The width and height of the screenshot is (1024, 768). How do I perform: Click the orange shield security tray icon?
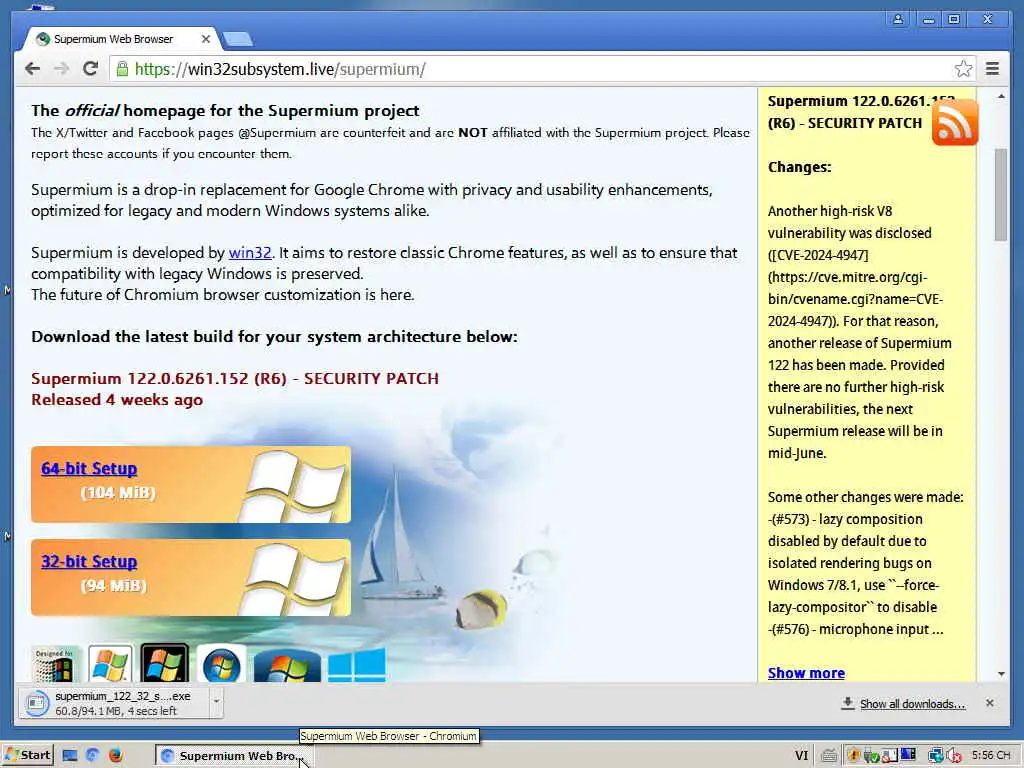[853, 756]
